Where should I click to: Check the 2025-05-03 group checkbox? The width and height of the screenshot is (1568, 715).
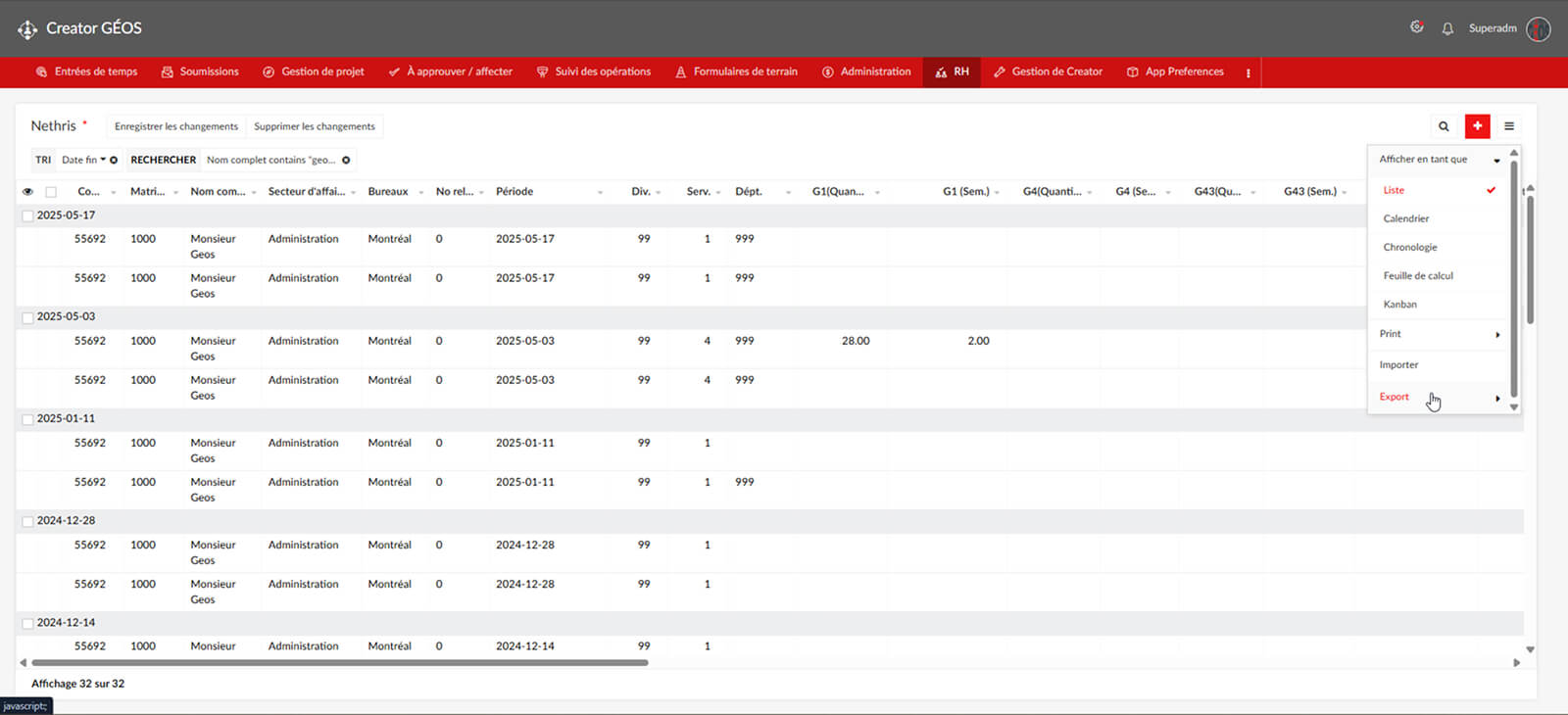point(27,317)
